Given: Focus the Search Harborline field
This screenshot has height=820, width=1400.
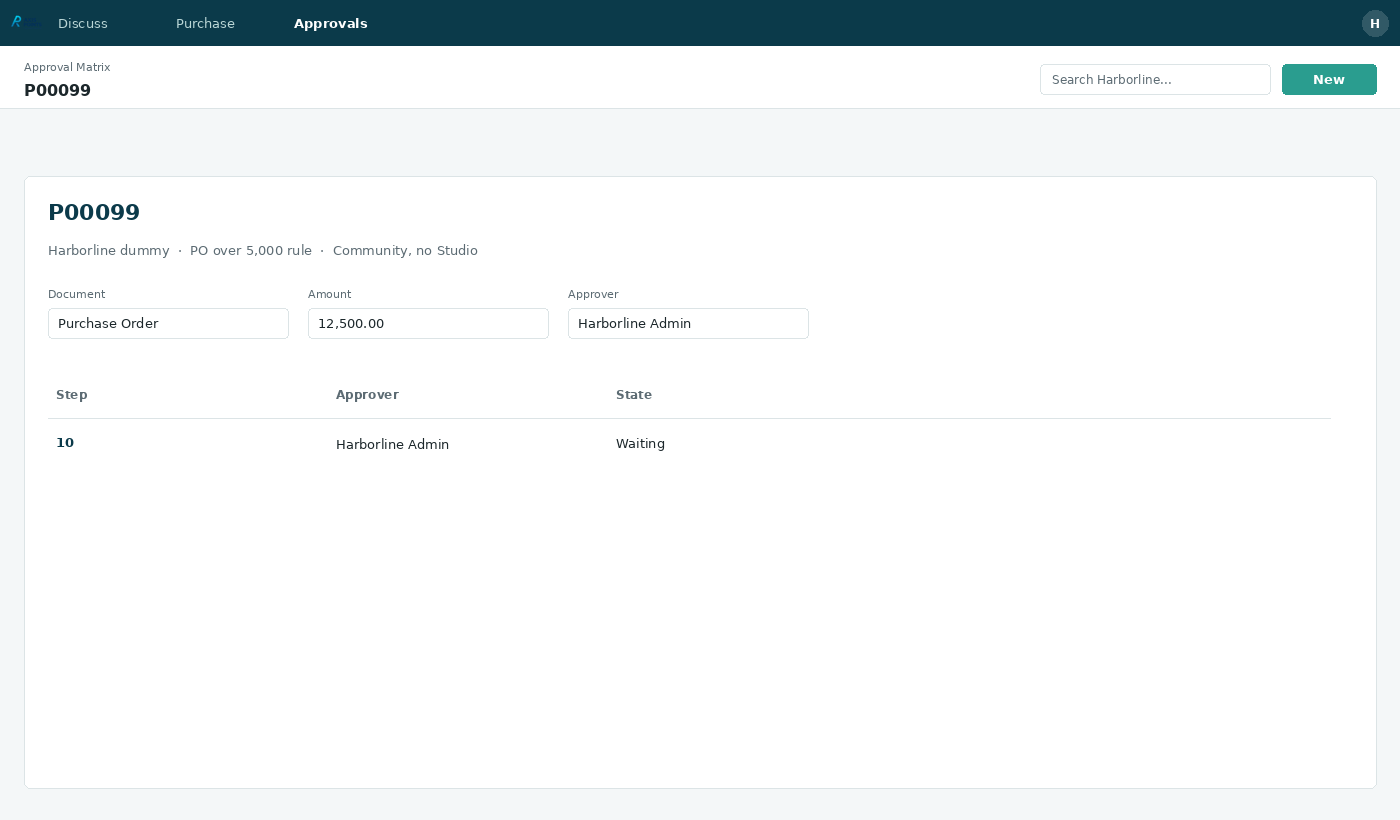Looking at the screenshot, I should (1155, 80).
